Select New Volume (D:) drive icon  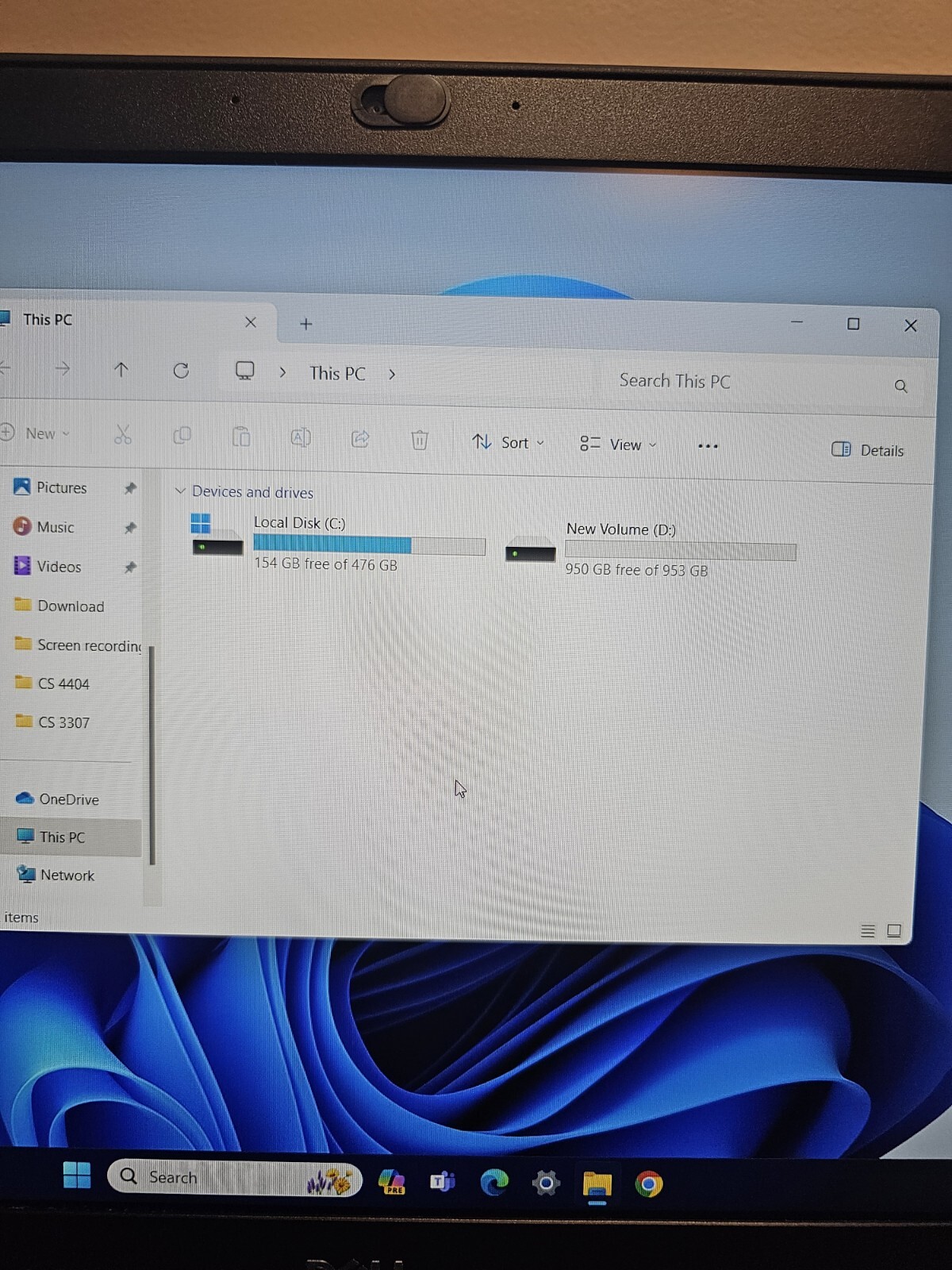(530, 549)
